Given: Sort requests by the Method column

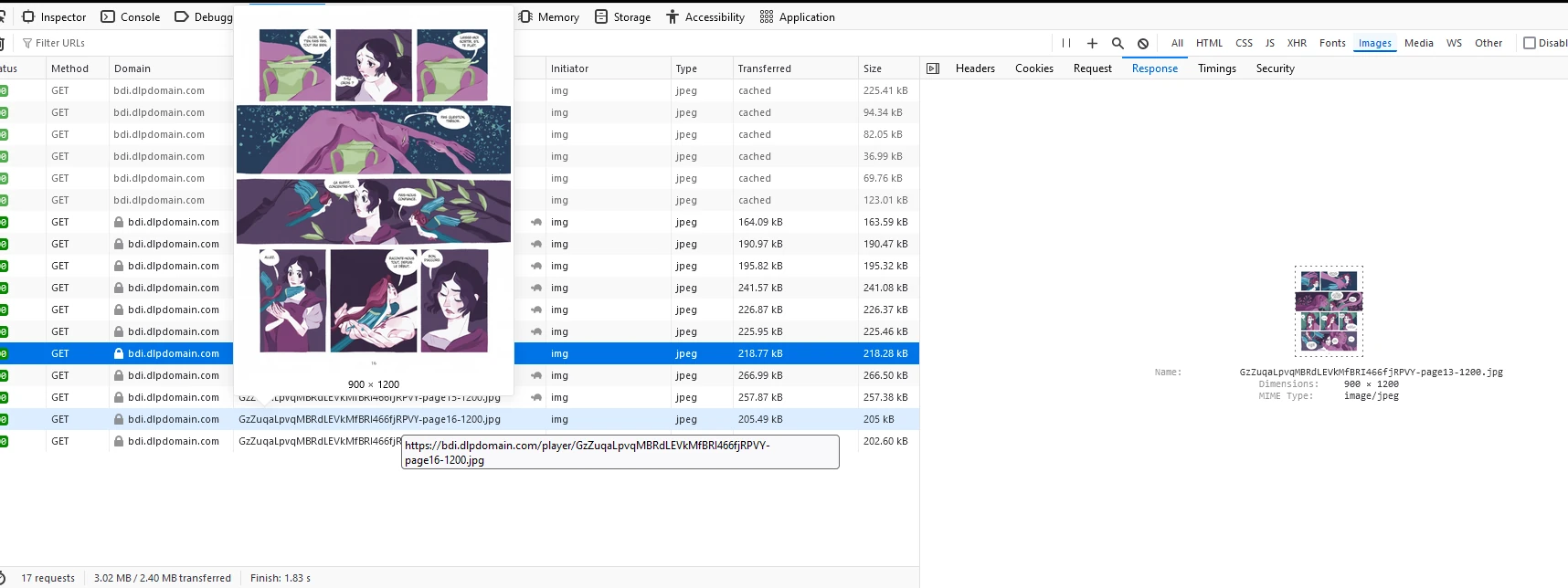Looking at the screenshot, I should pos(76,68).
